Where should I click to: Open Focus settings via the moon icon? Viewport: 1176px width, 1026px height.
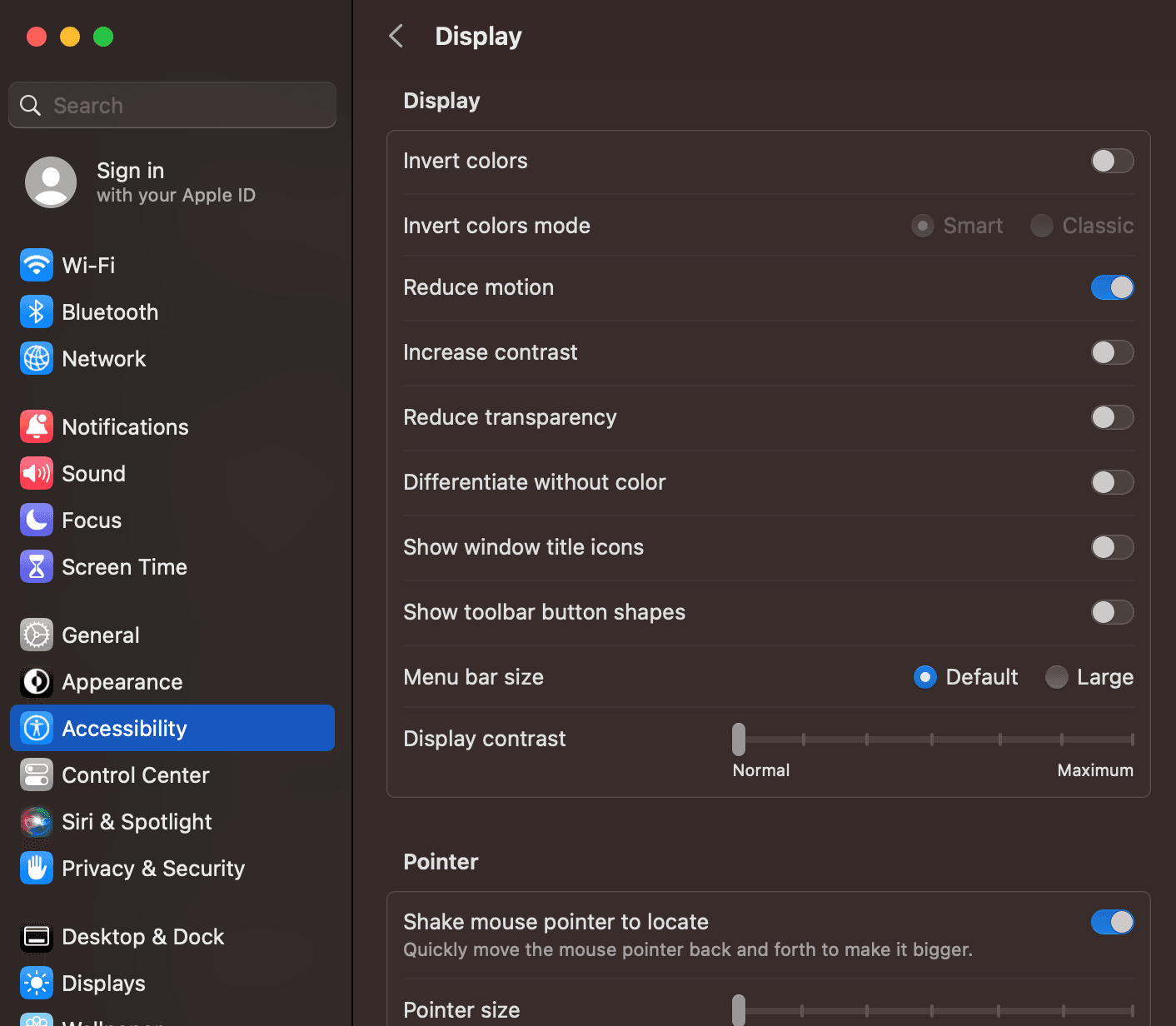point(36,520)
